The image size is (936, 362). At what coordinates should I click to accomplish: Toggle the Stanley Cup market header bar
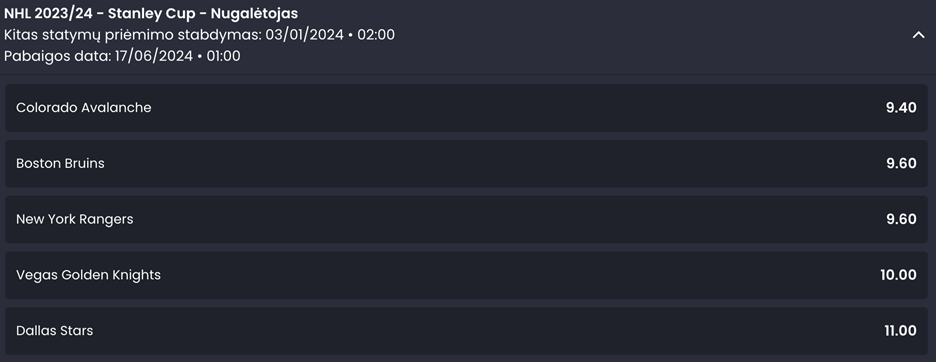pos(468,36)
